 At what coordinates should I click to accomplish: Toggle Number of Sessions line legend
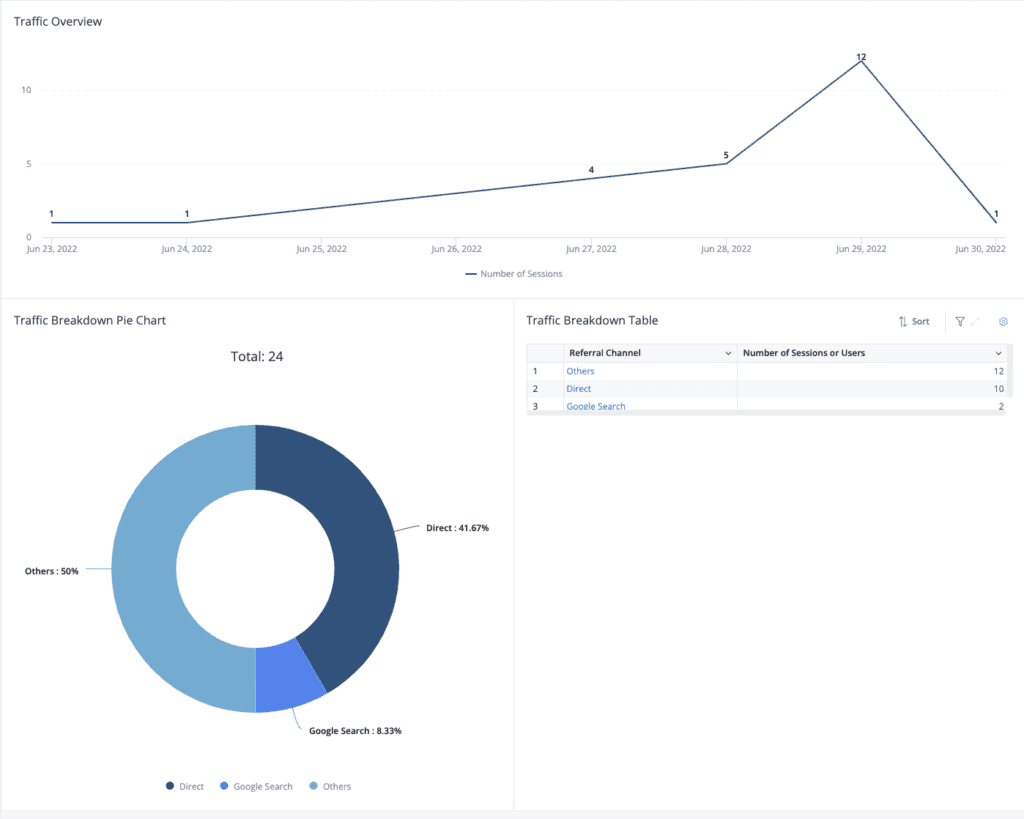(x=514, y=274)
